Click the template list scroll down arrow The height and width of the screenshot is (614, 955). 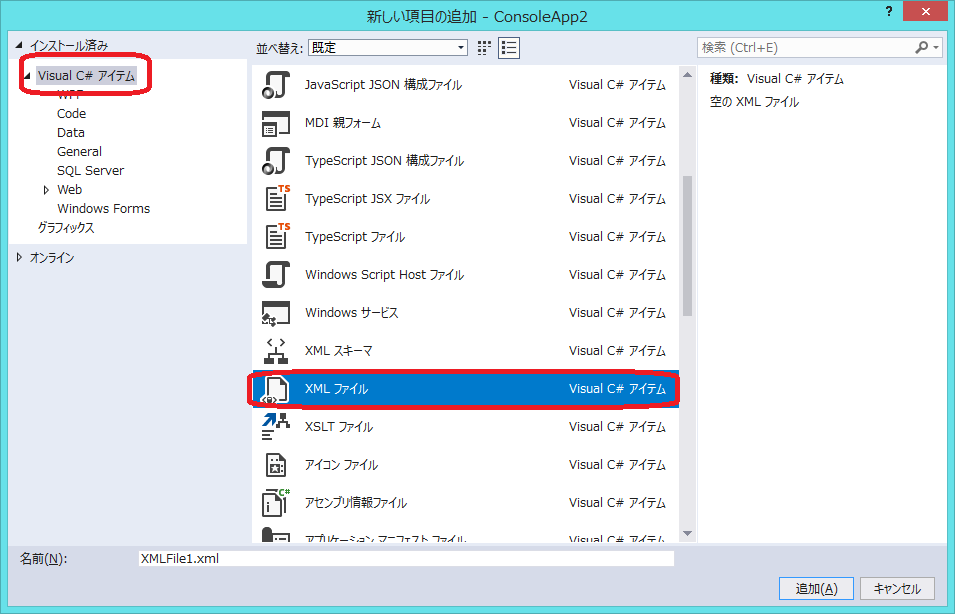688,534
